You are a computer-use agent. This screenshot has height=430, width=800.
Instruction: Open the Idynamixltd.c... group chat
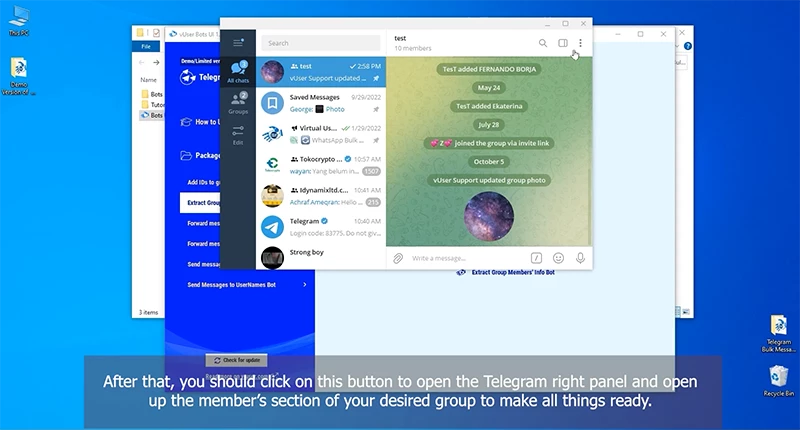[x=321, y=196]
